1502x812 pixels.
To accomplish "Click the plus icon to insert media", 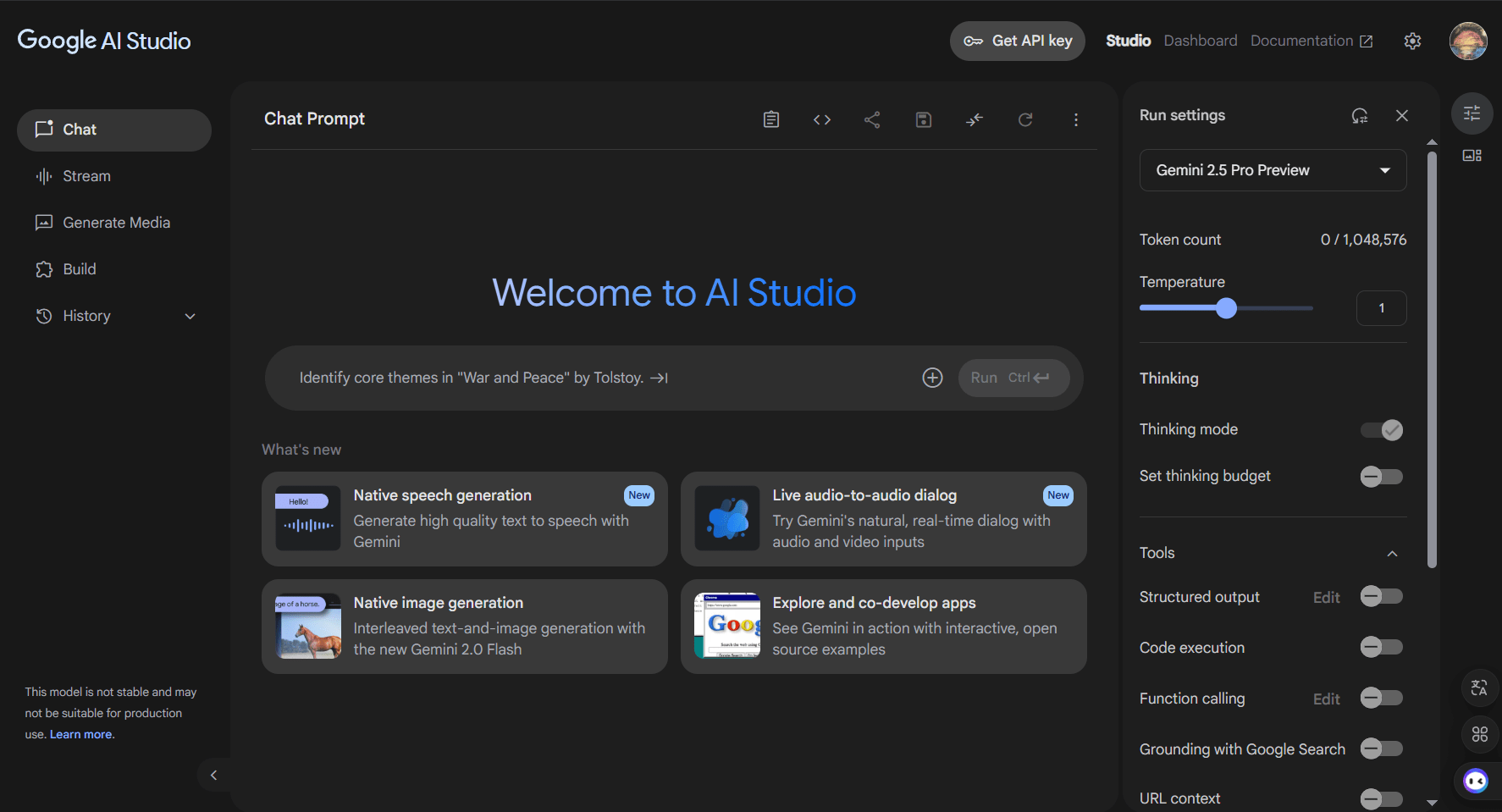I will [932, 378].
